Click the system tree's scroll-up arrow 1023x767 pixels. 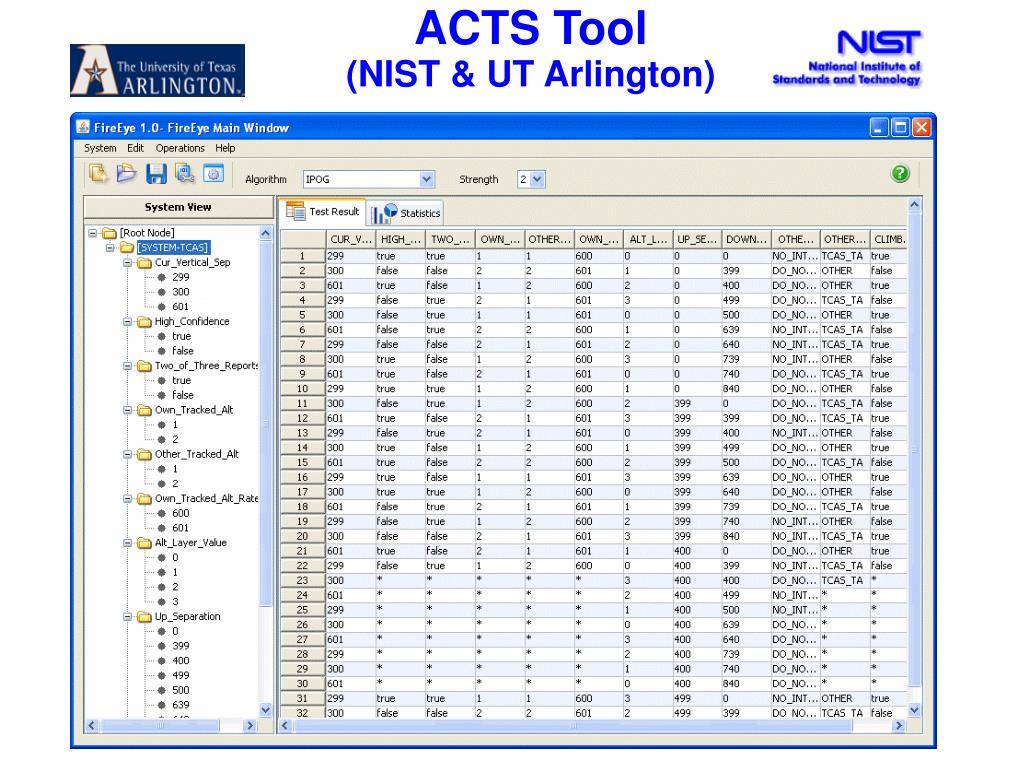[266, 232]
